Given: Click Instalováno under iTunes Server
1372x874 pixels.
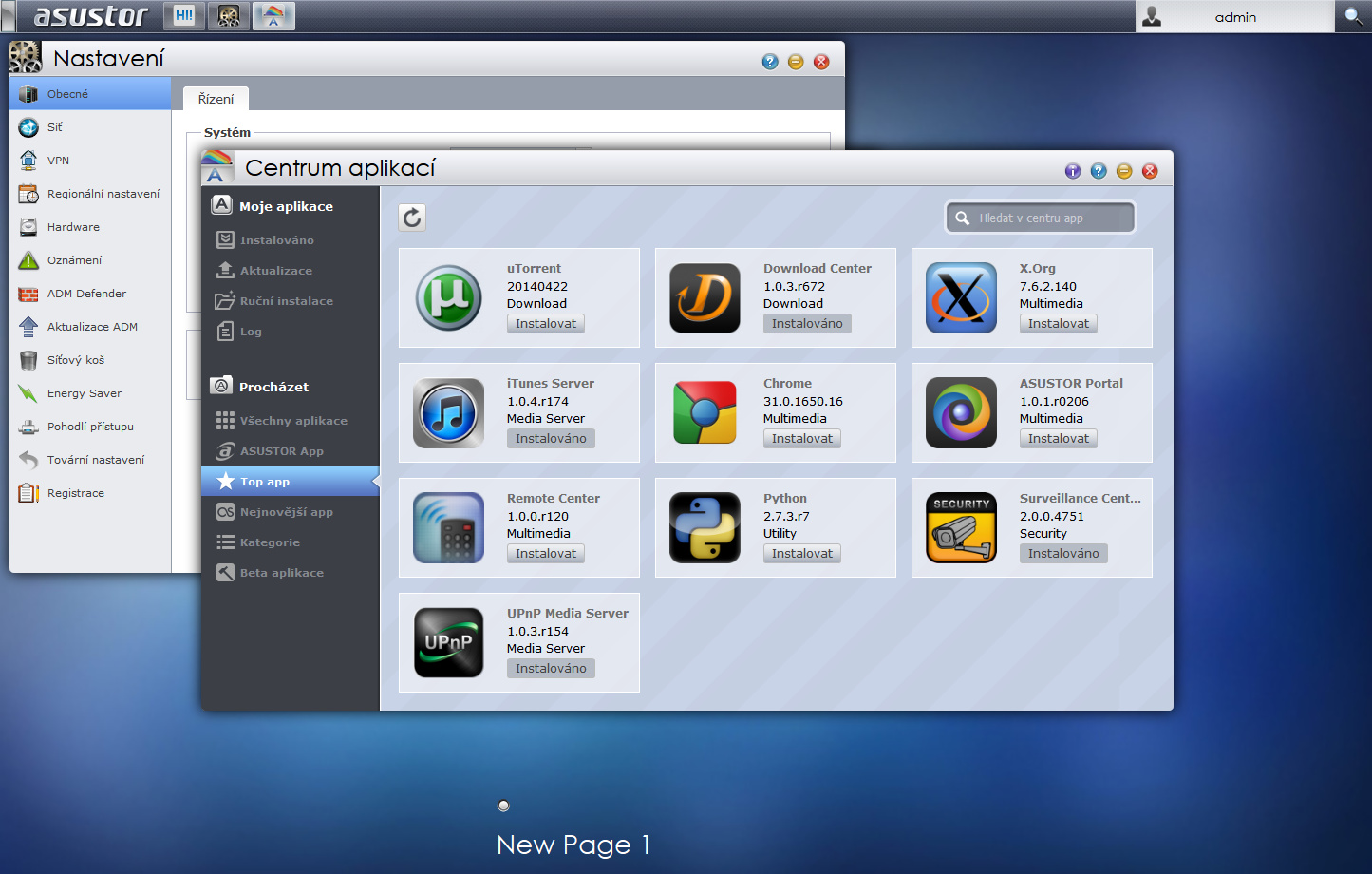Looking at the screenshot, I should pyautogui.click(x=551, y=438).
